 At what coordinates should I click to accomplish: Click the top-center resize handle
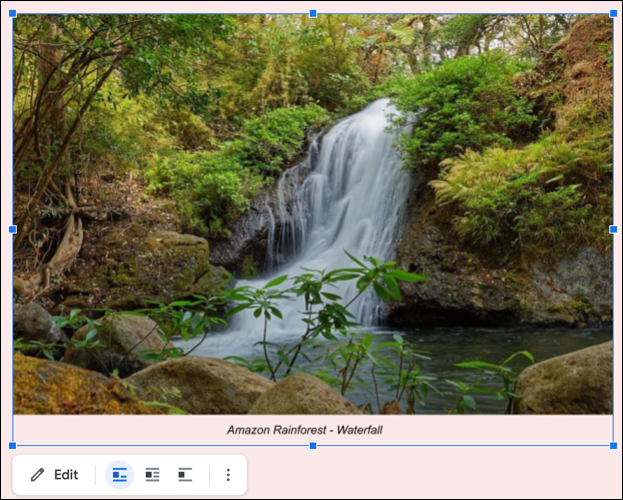[x=313, y=14]
